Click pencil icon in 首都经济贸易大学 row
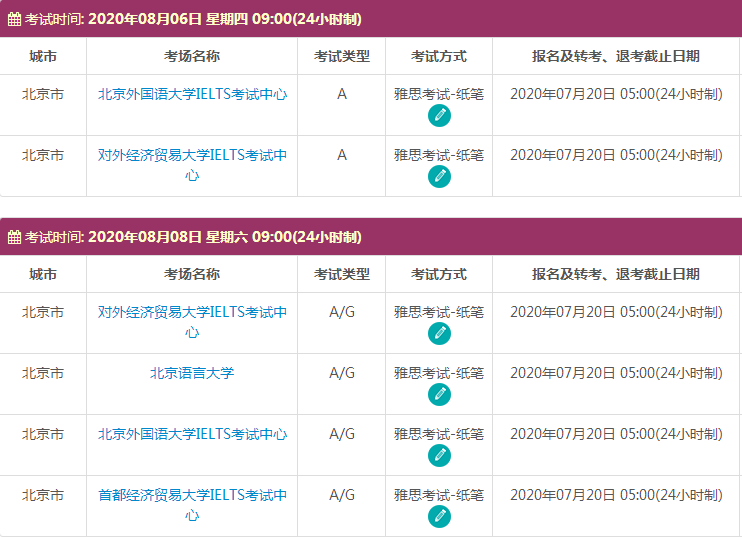The width and height of the screenshot is (742, 537). click(x=439, y=517)
